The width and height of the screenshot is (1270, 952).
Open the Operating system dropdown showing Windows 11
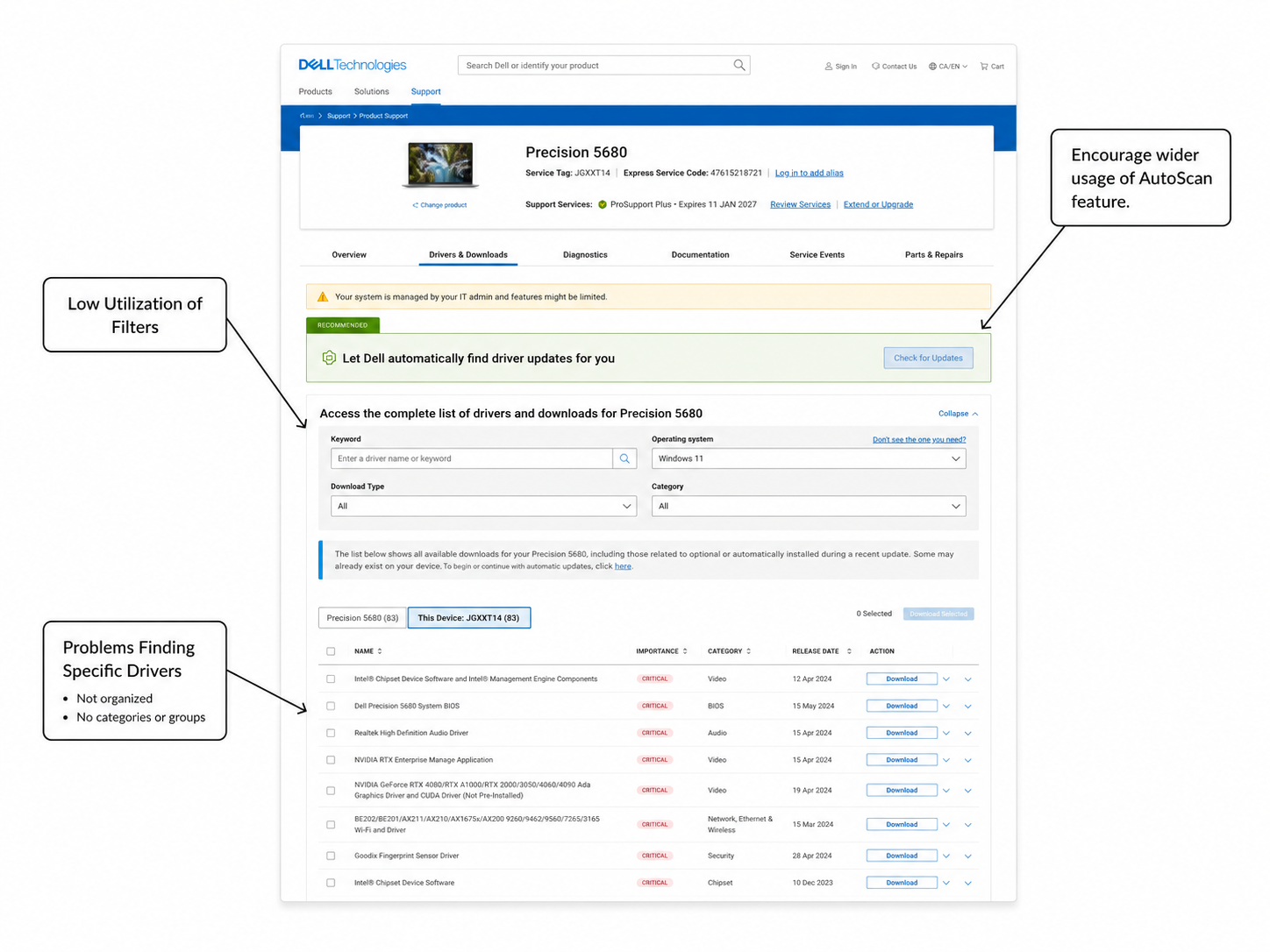pos(809,458)
